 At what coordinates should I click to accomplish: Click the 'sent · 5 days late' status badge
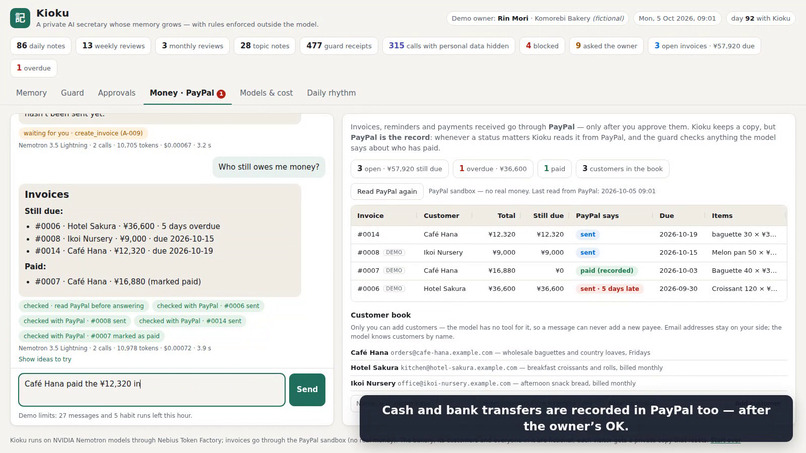pos(610,289)
